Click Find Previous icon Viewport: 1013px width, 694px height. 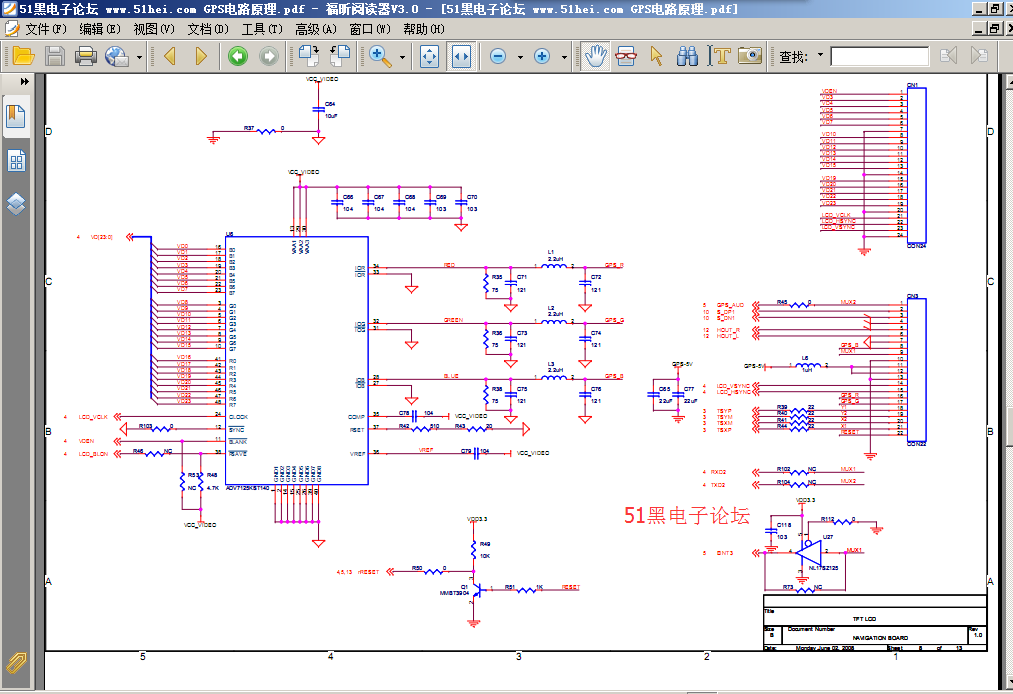(x=948, y=56)
